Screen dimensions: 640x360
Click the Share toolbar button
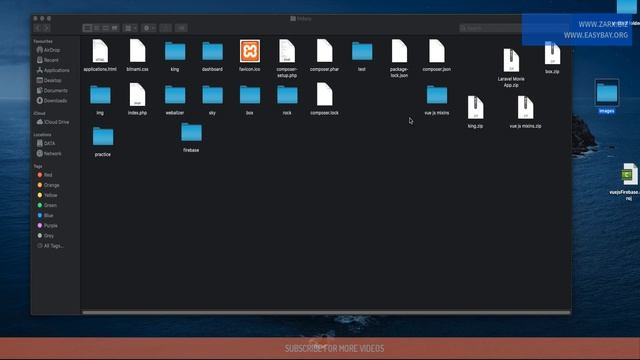coord(165,28)
